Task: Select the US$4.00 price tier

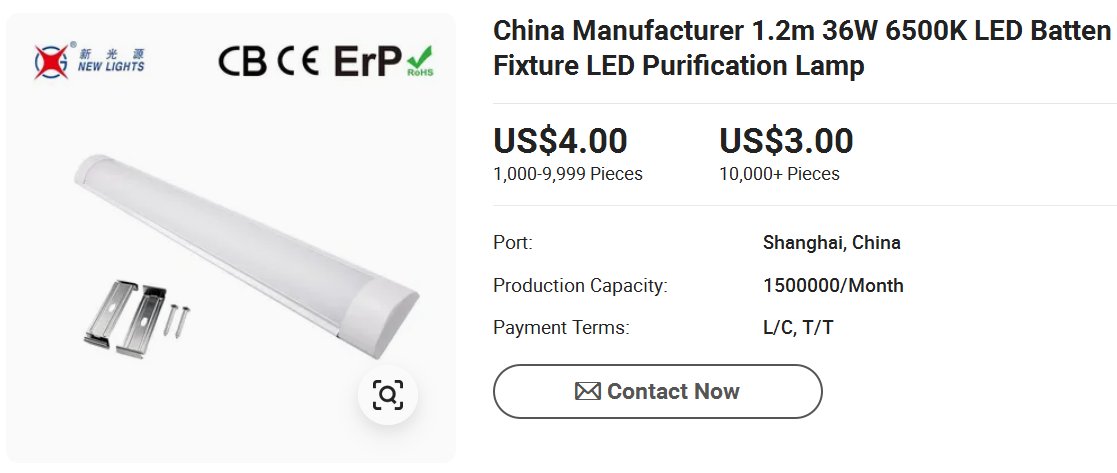Action: coord(560,141)
